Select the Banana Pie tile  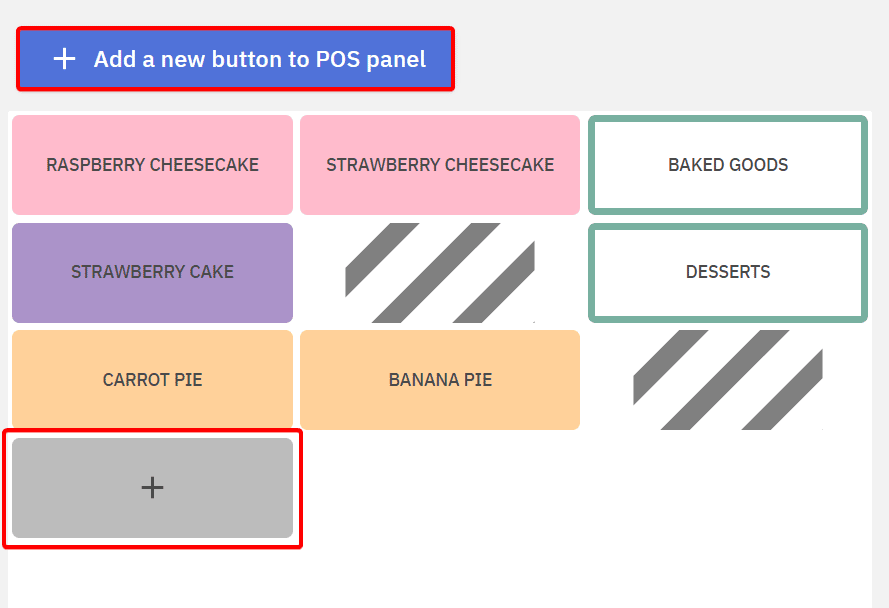(440, 380)
